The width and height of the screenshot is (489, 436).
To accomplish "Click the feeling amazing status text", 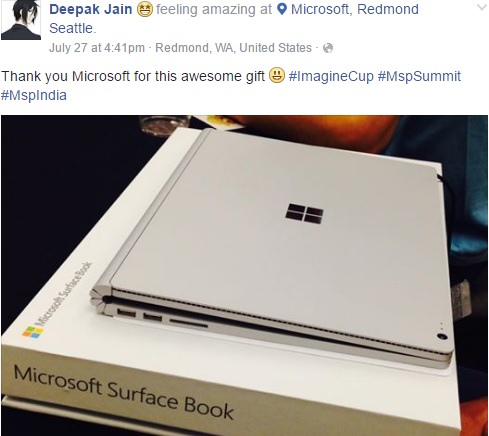I will click(x=214, y=9).
